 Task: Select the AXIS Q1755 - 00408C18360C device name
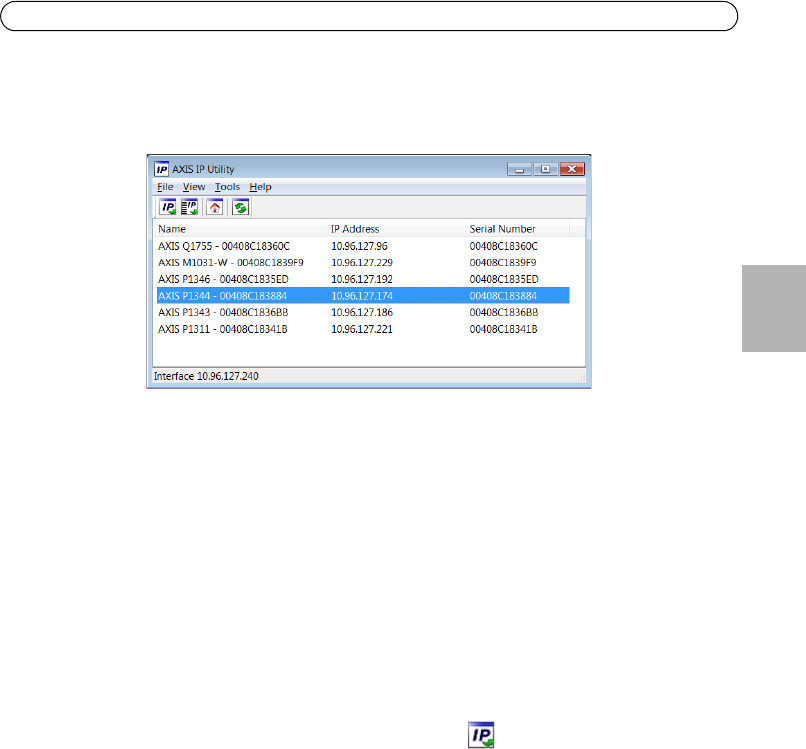(x=224, y=246)
